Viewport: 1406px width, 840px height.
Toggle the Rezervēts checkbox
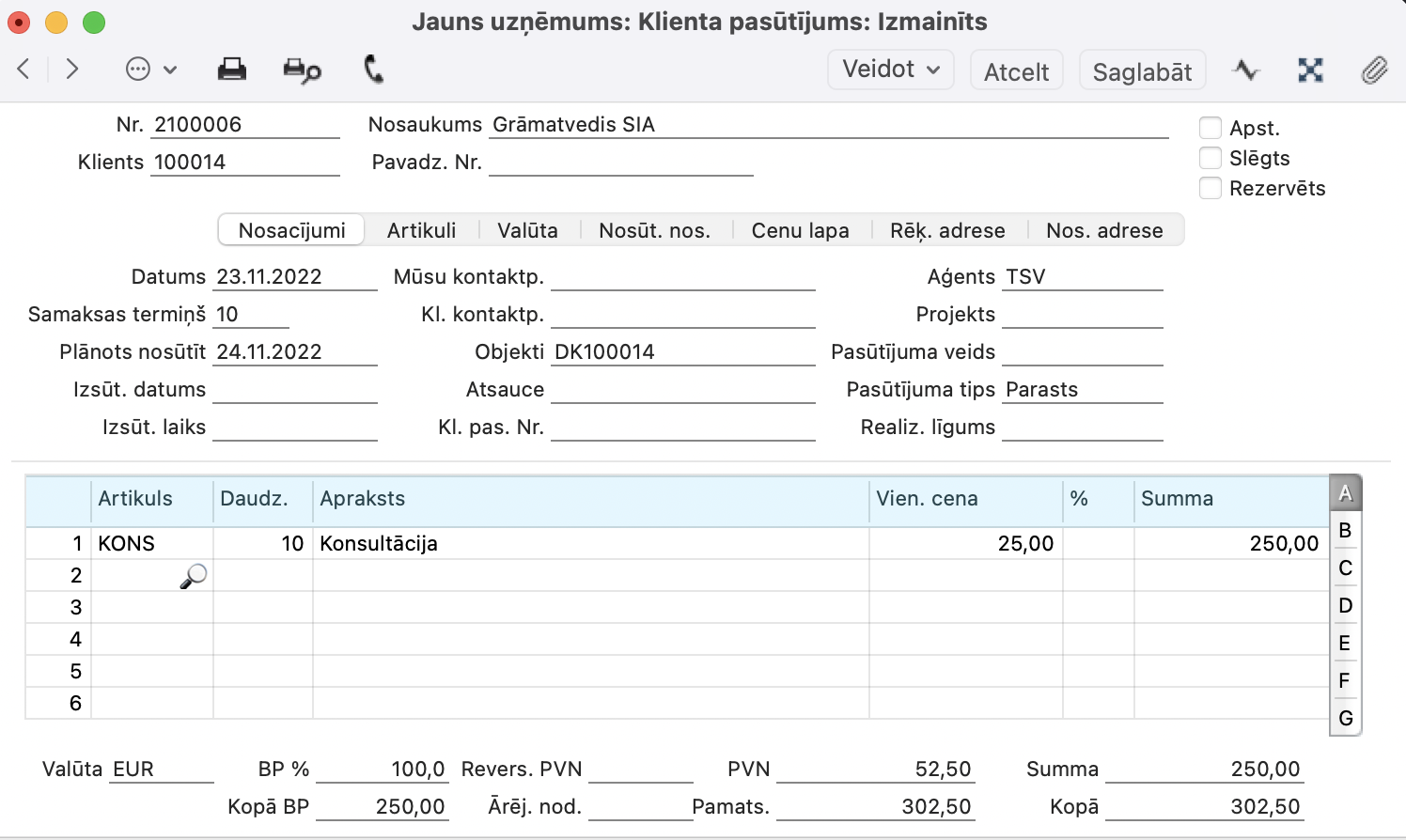[1211, 188]
